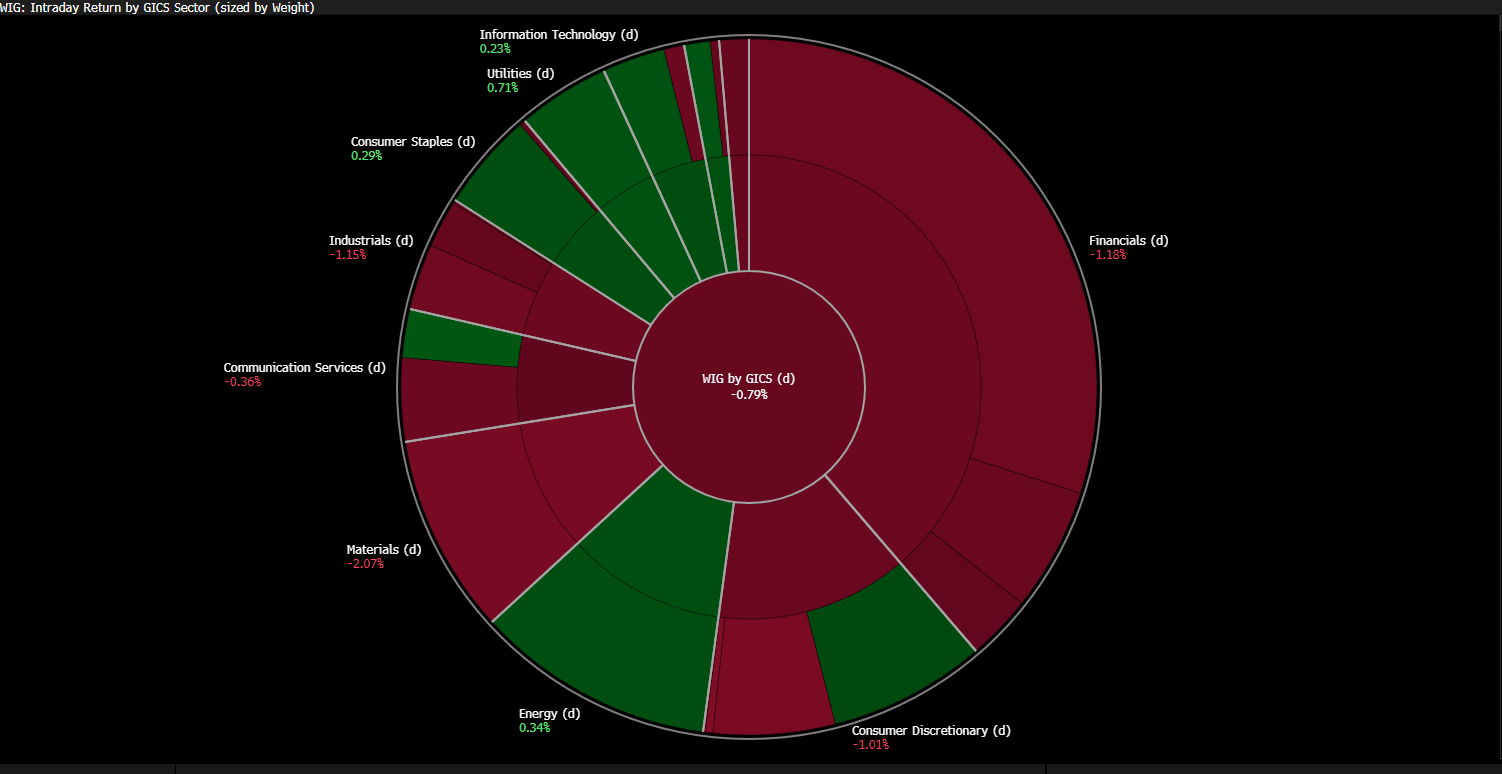Choose the Industrials (d) sector label
Image resolution: width=1502 pixels, height=774 pixels.
[371, 241]
